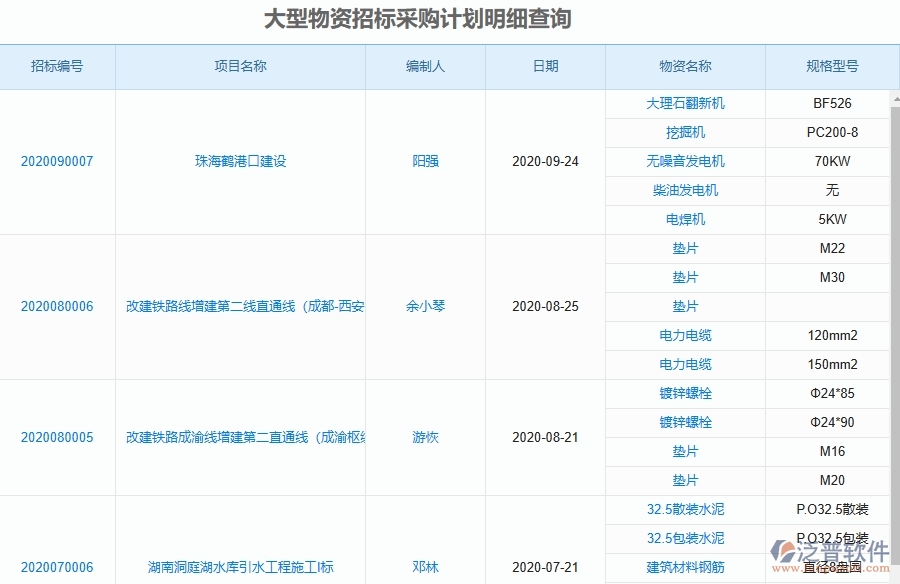Open project 湖南洞庭湖水库引水工程施工标

coord(239,567)
